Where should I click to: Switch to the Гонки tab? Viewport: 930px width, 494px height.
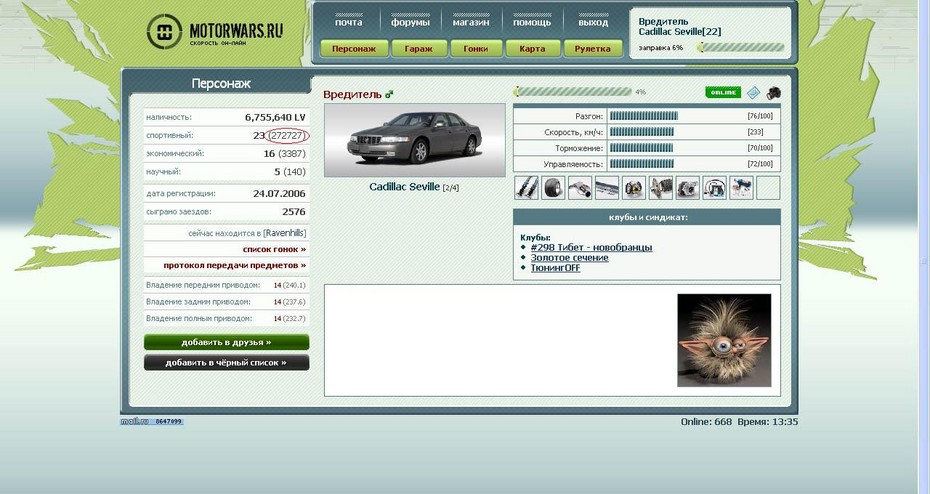tap(476, 49)
